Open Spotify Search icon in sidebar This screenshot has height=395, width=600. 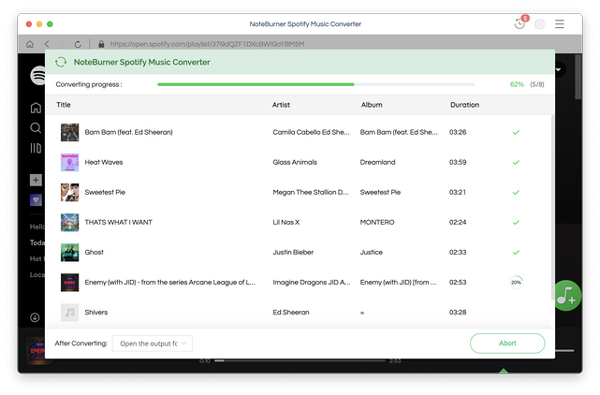tap(36, 128)
